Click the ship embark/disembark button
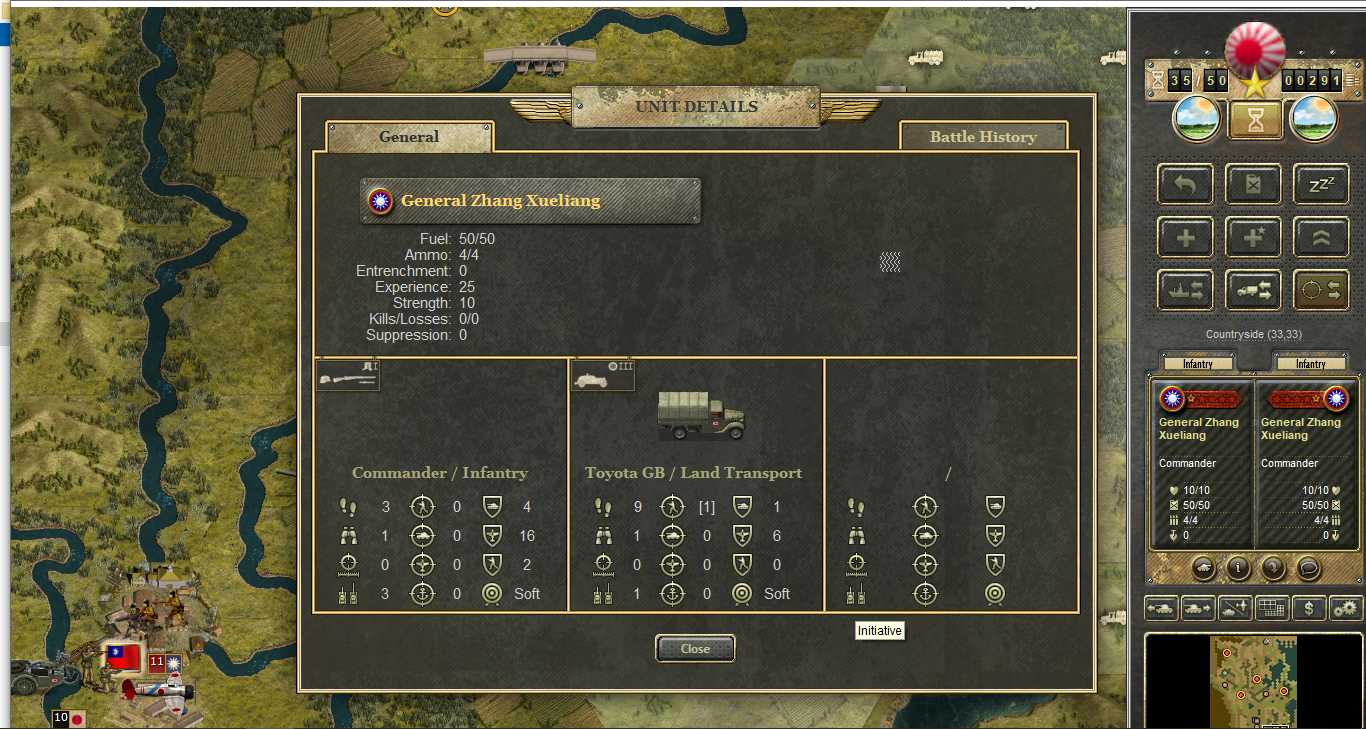This screenshot has width=1366, height=729. 1185,290
